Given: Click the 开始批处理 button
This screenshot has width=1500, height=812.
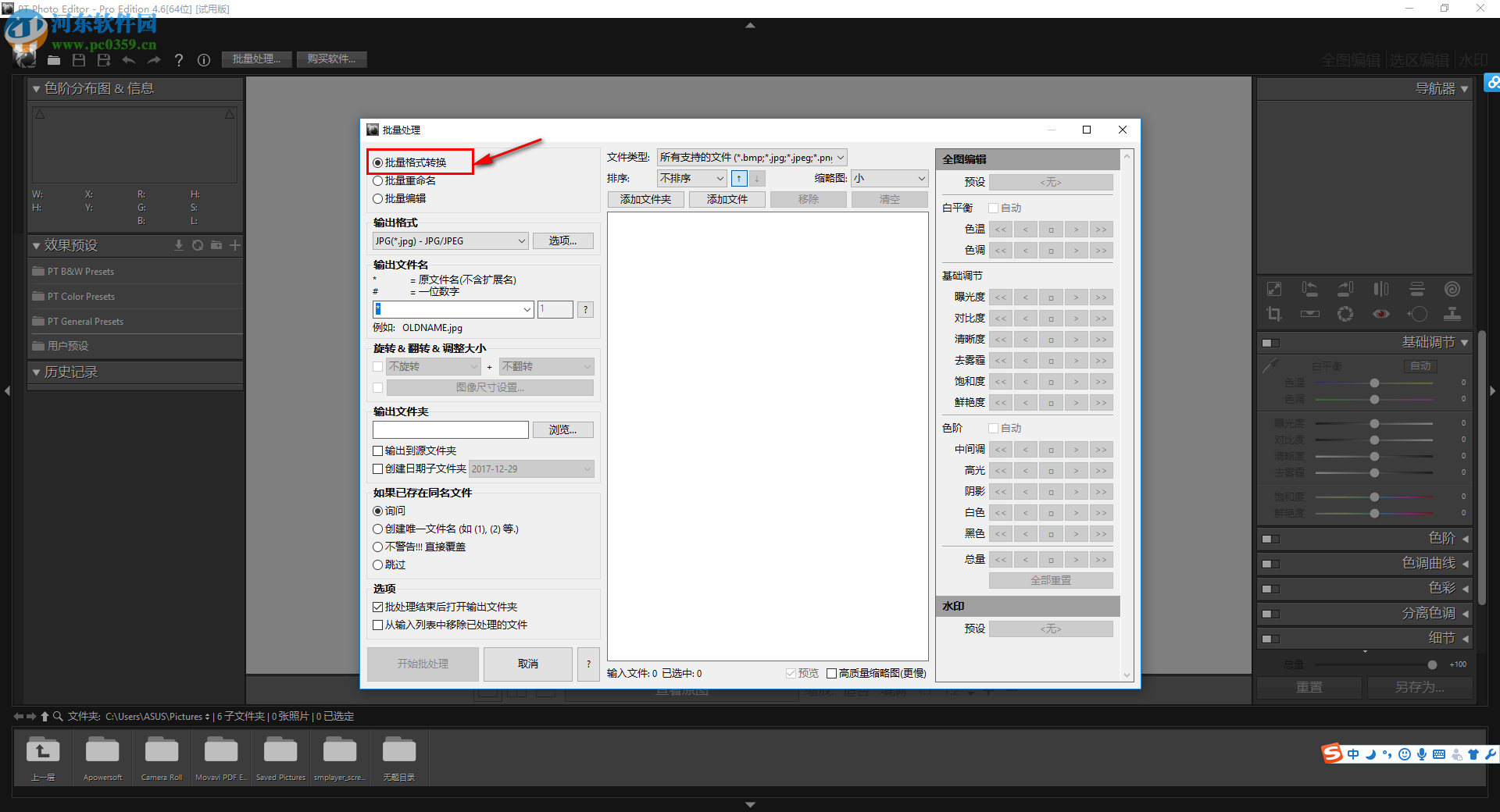Looking at the screenshot, I should 423,664.
